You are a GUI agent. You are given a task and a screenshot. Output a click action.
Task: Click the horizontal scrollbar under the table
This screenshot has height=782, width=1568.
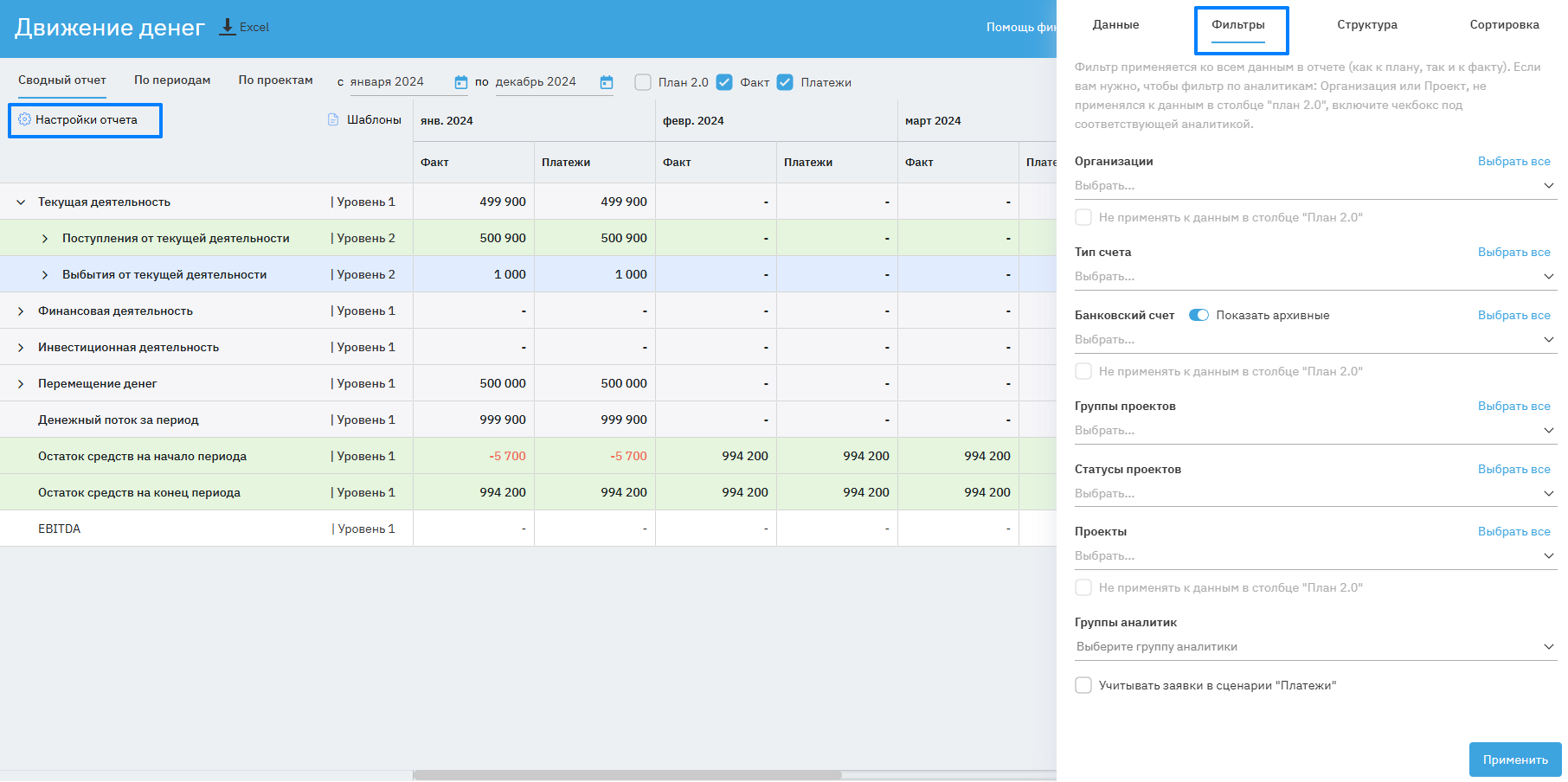pyautogui.click(x=627, y=775)
